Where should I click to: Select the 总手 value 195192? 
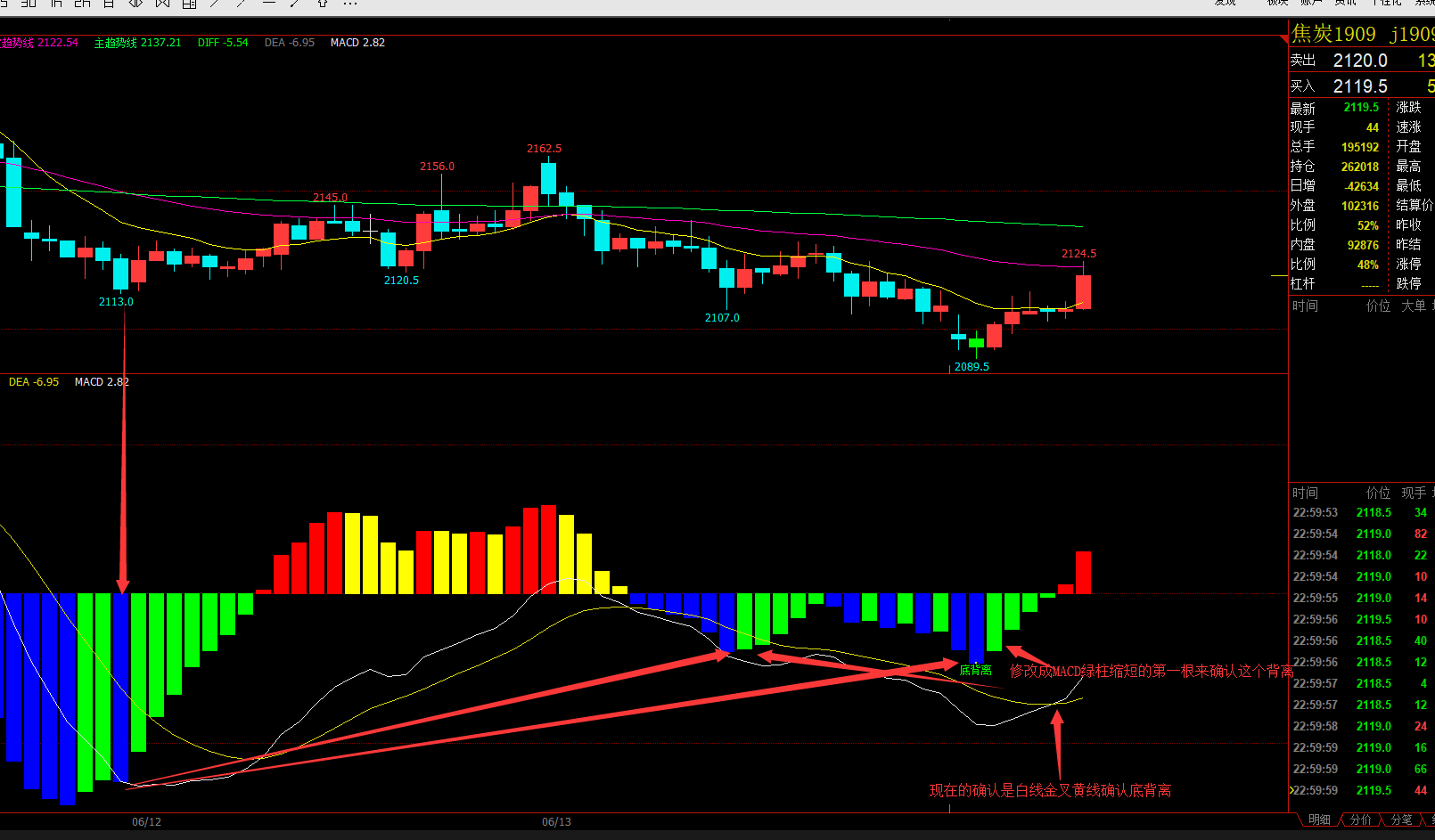(x=1360, y=147)
